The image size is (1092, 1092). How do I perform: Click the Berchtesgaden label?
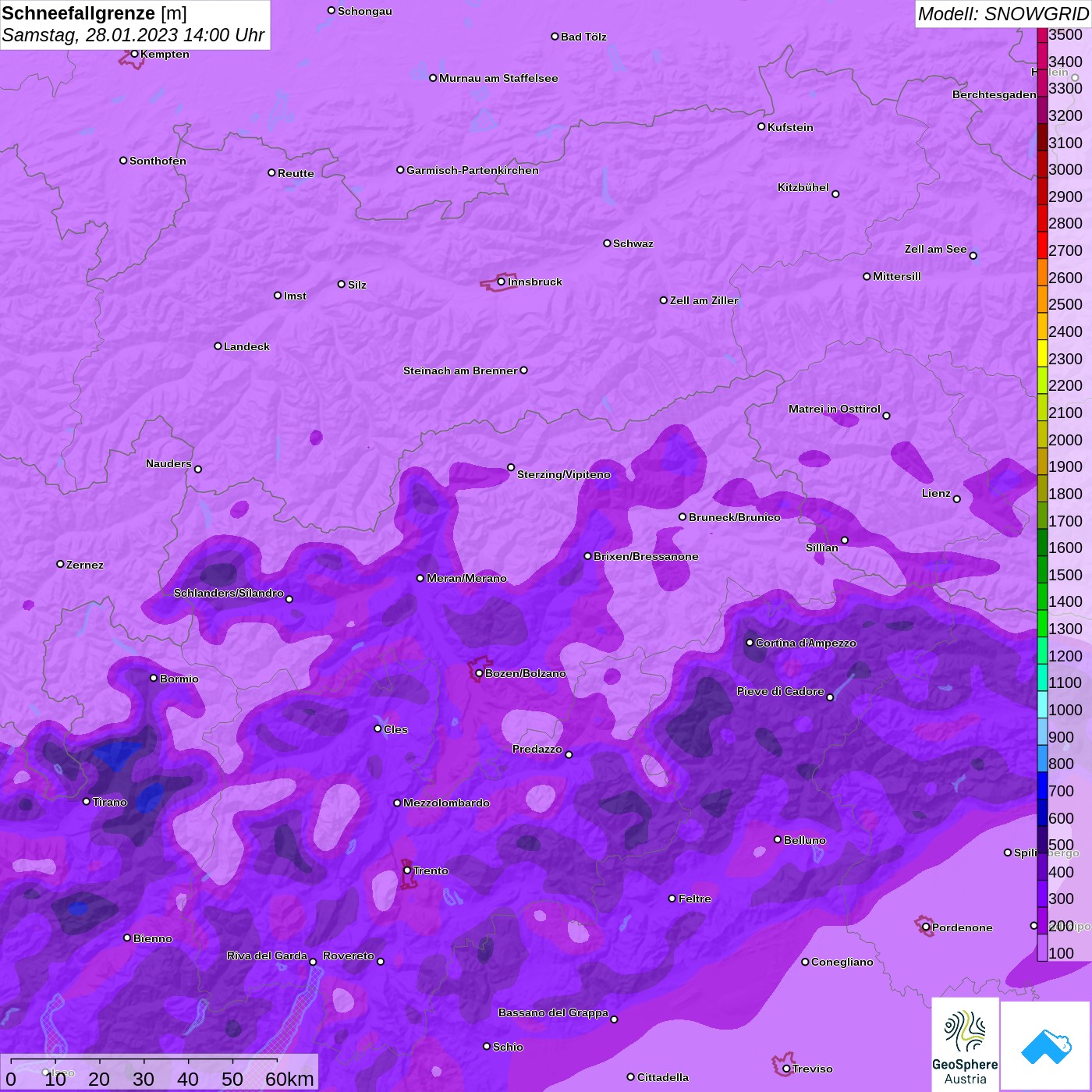coord(994,94)
